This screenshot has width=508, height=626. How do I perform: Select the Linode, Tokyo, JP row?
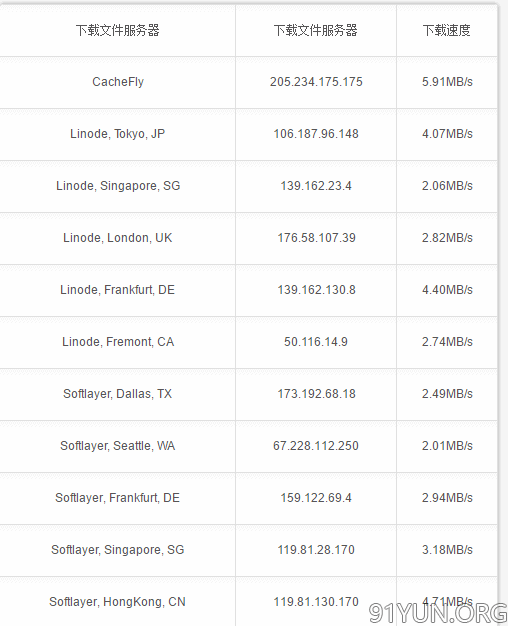point(248,134)
